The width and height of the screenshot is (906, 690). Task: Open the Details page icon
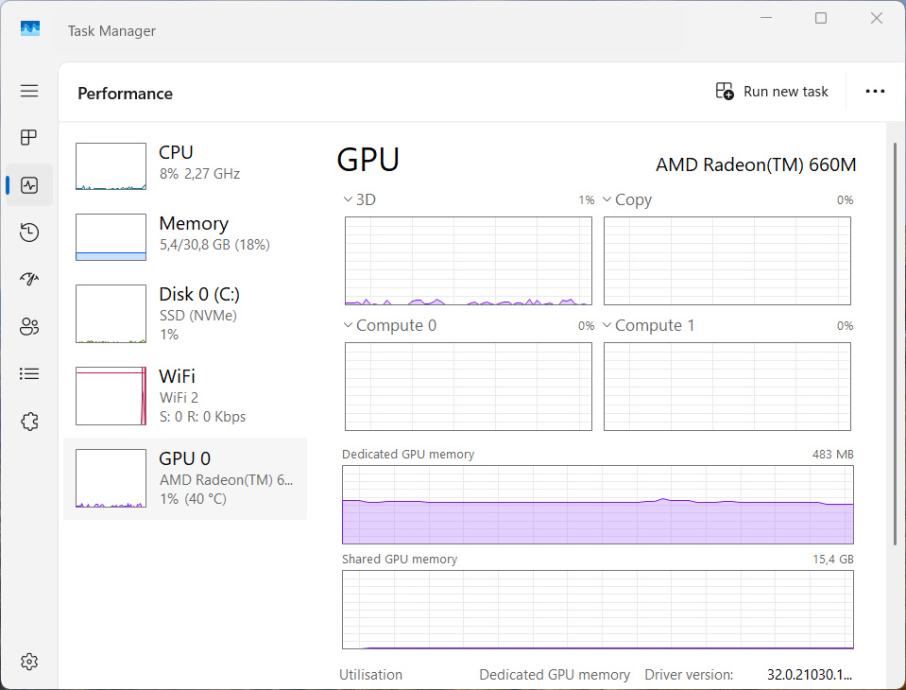pos(29,374)
